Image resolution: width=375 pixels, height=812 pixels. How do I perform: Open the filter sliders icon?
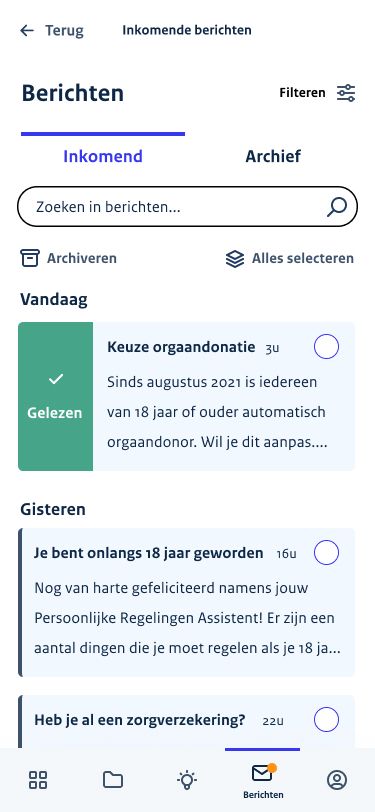(x=346, y=93)
